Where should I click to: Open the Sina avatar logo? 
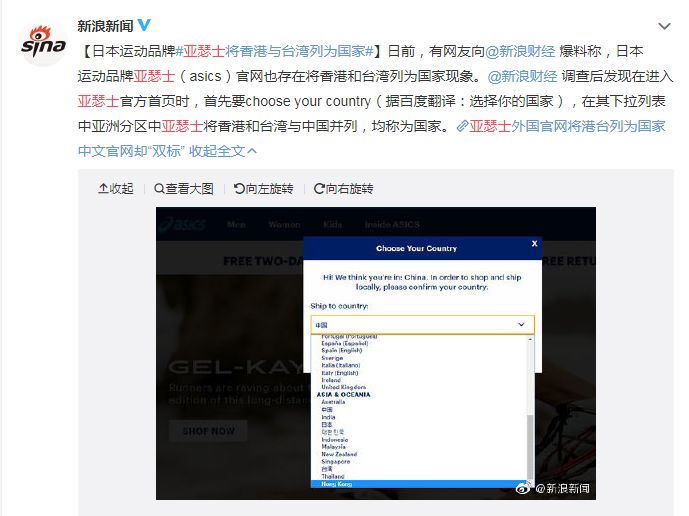pos(43,43)
